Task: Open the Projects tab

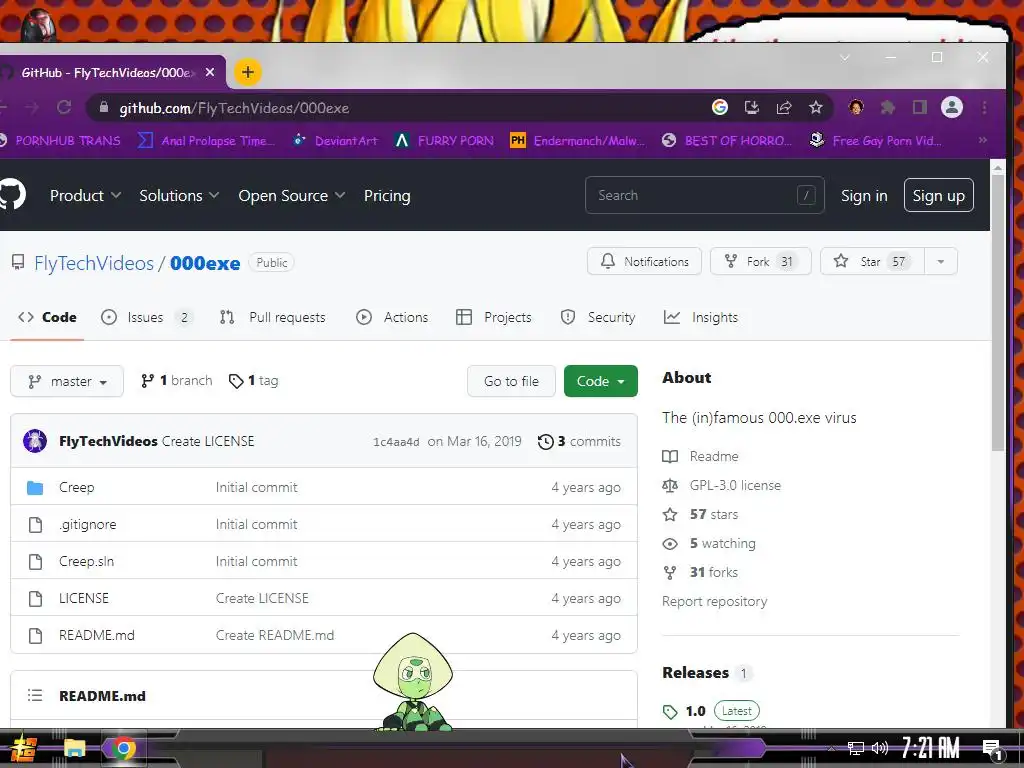Action: 494,317
